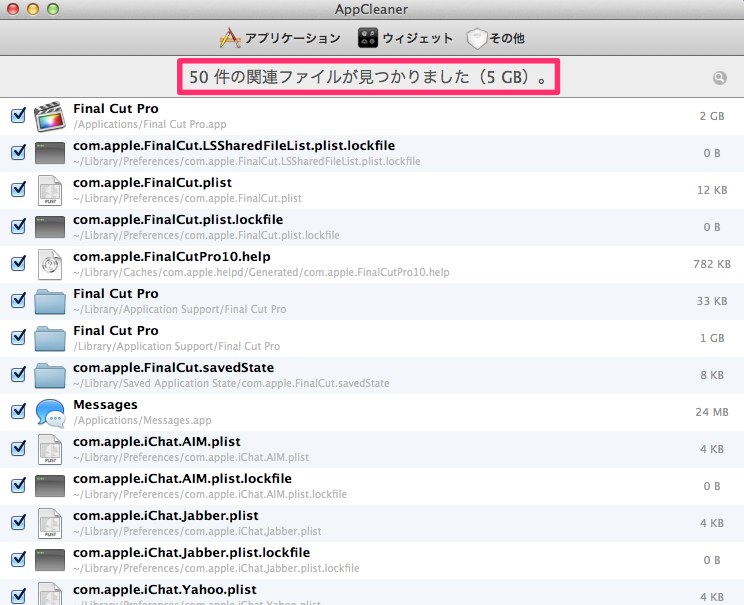Click the 50 件の関連ファイル status message
The height and width of the screenshot is (605, 744).
[369, 77]
